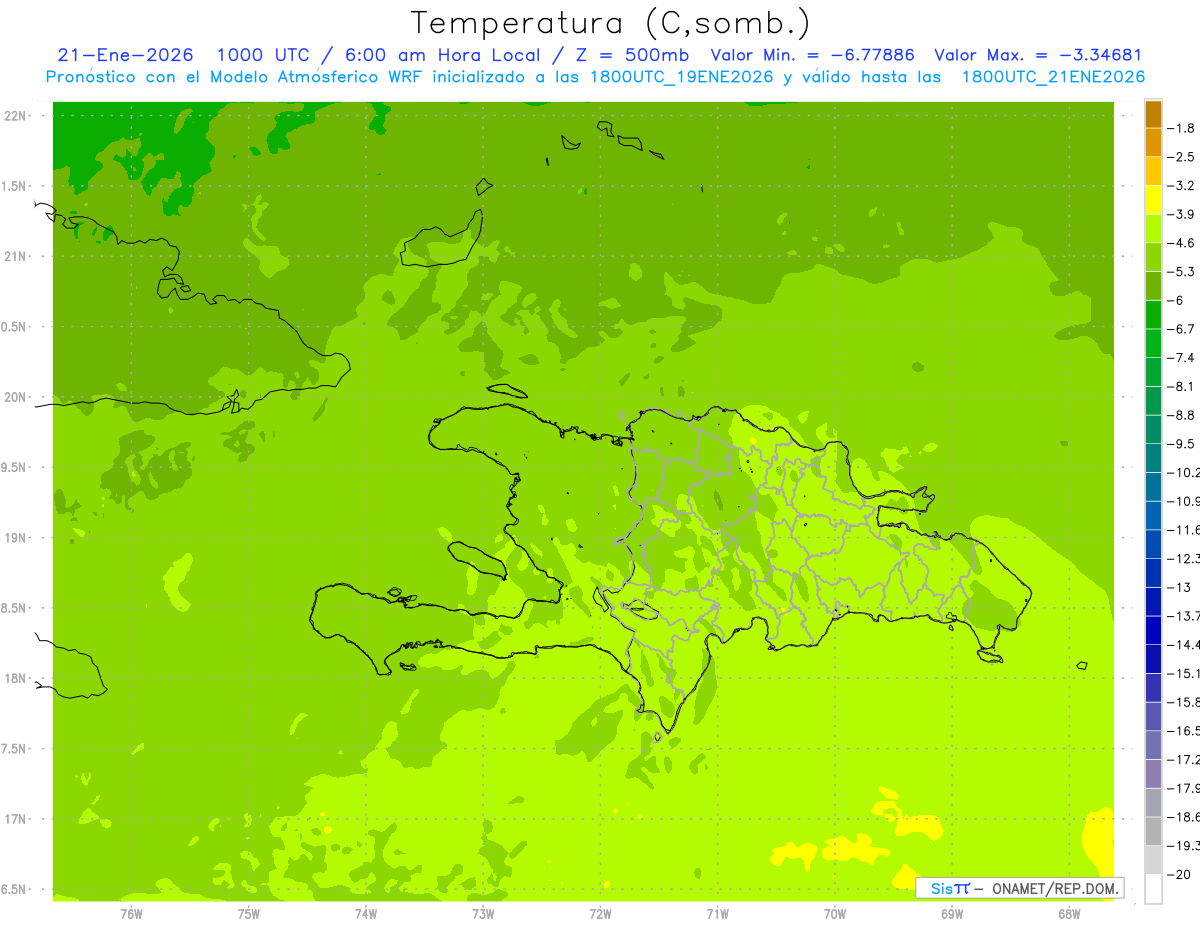
Task: Click the "76W" longitude label
Action: [x=131, y=914]
